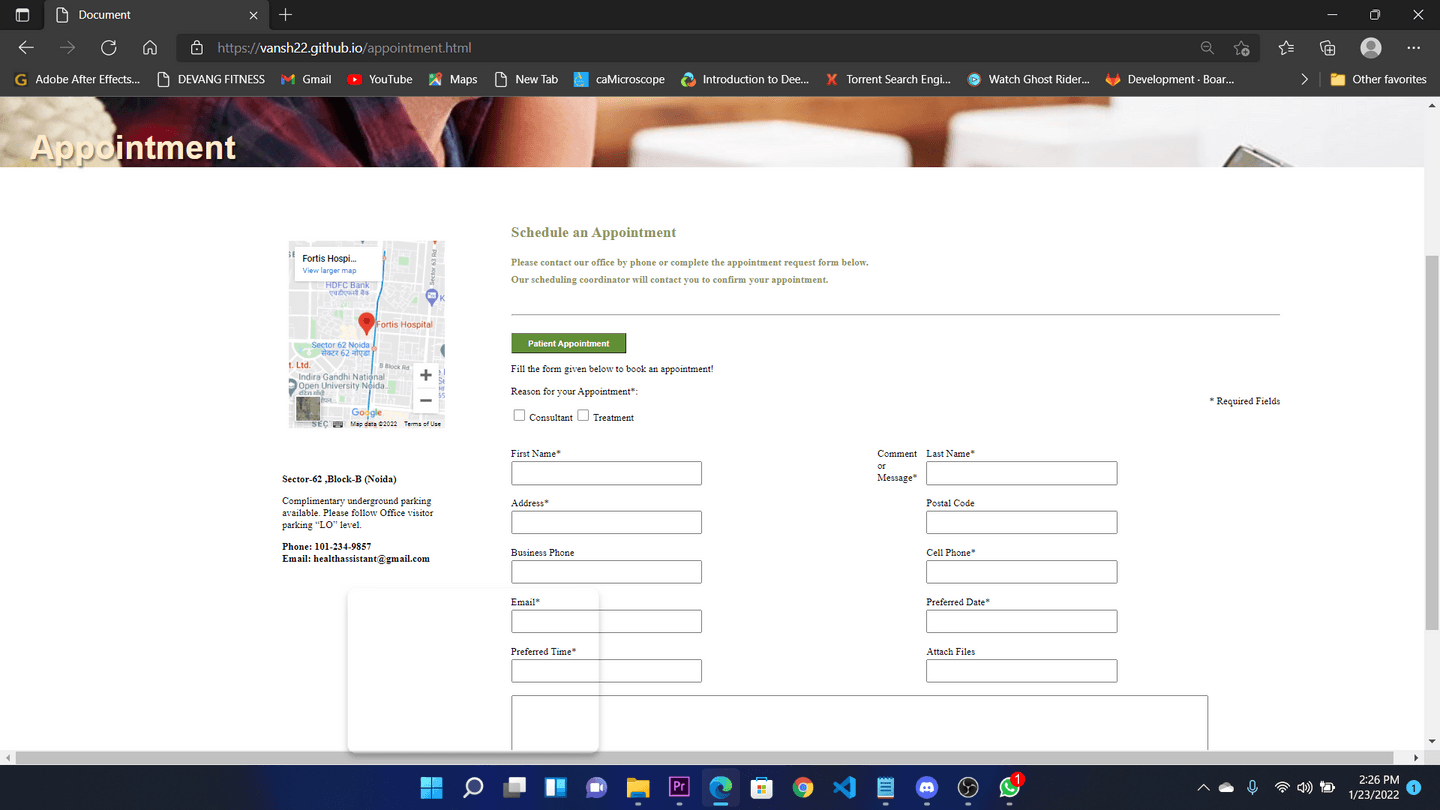
Task: Open the tab actions menu
Action: (x=23, y=15)
